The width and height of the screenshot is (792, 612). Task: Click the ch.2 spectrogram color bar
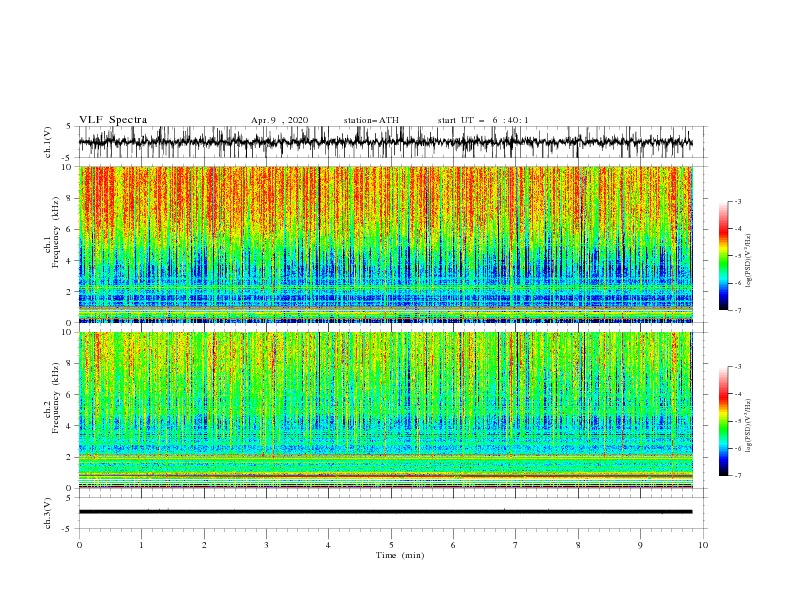[x=723, y=421]
